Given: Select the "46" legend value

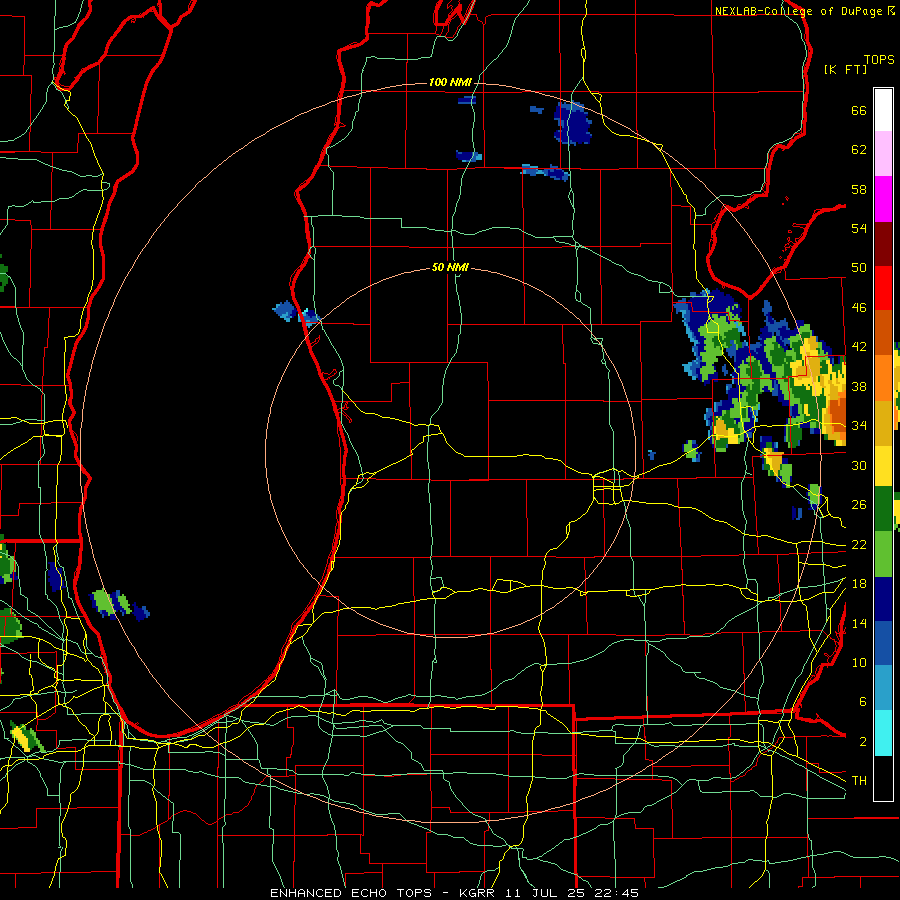Looking at the screenshot, I should [x=859, y=308].
